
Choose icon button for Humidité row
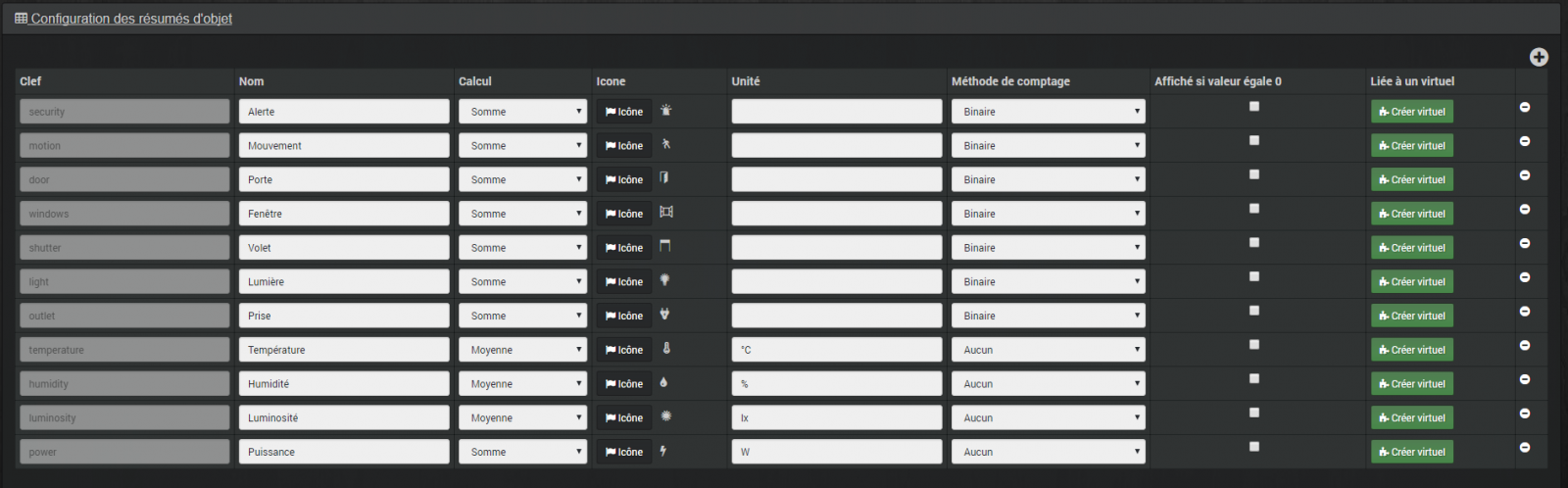click(624, 384)
